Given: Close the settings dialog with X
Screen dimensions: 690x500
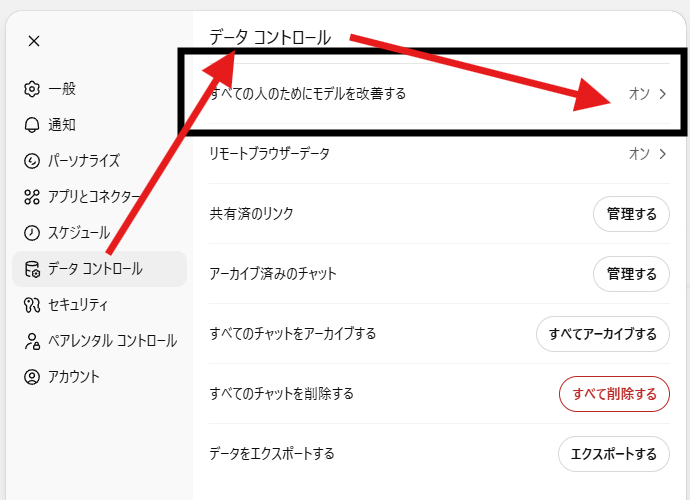Looking at the screenshot, I should click(x=34, y=41).
